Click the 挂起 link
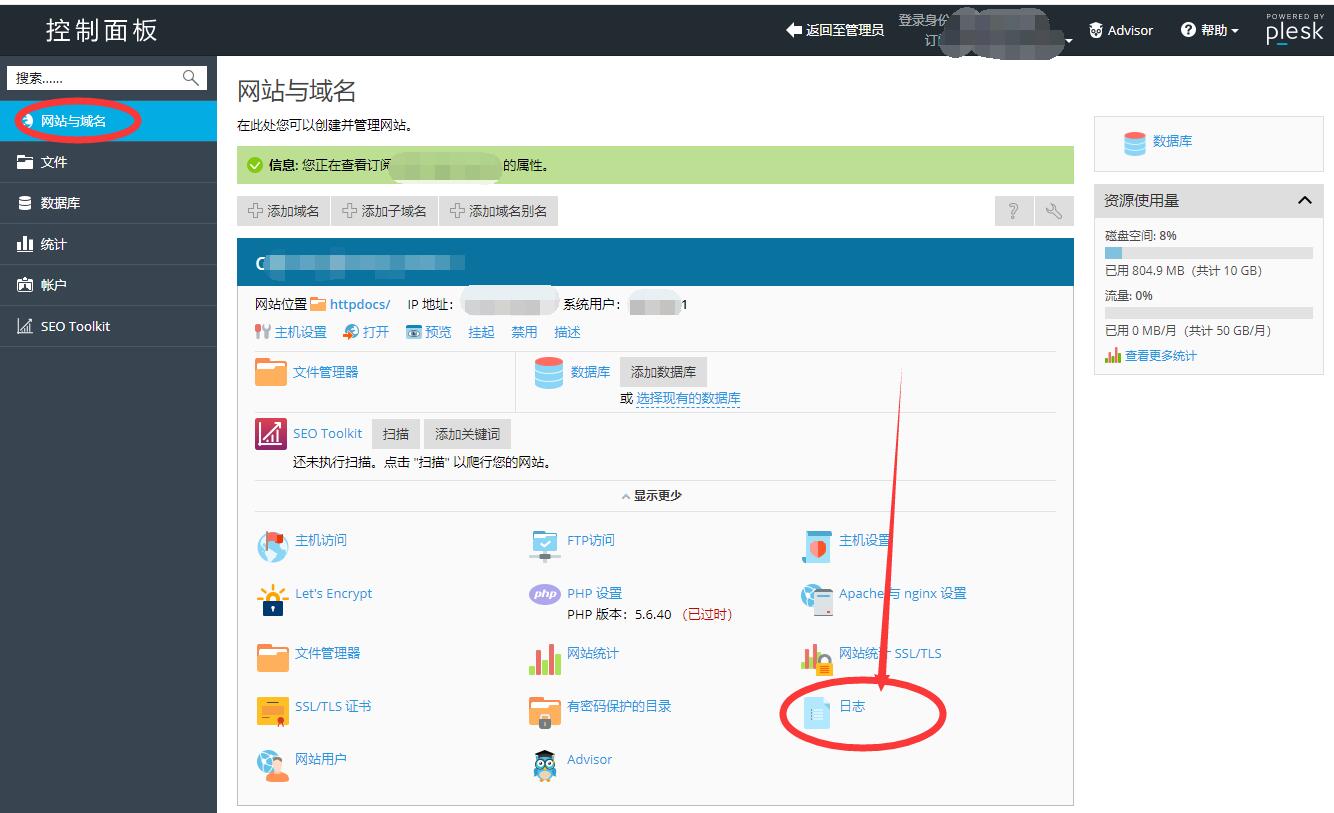 tap(481, 332)
